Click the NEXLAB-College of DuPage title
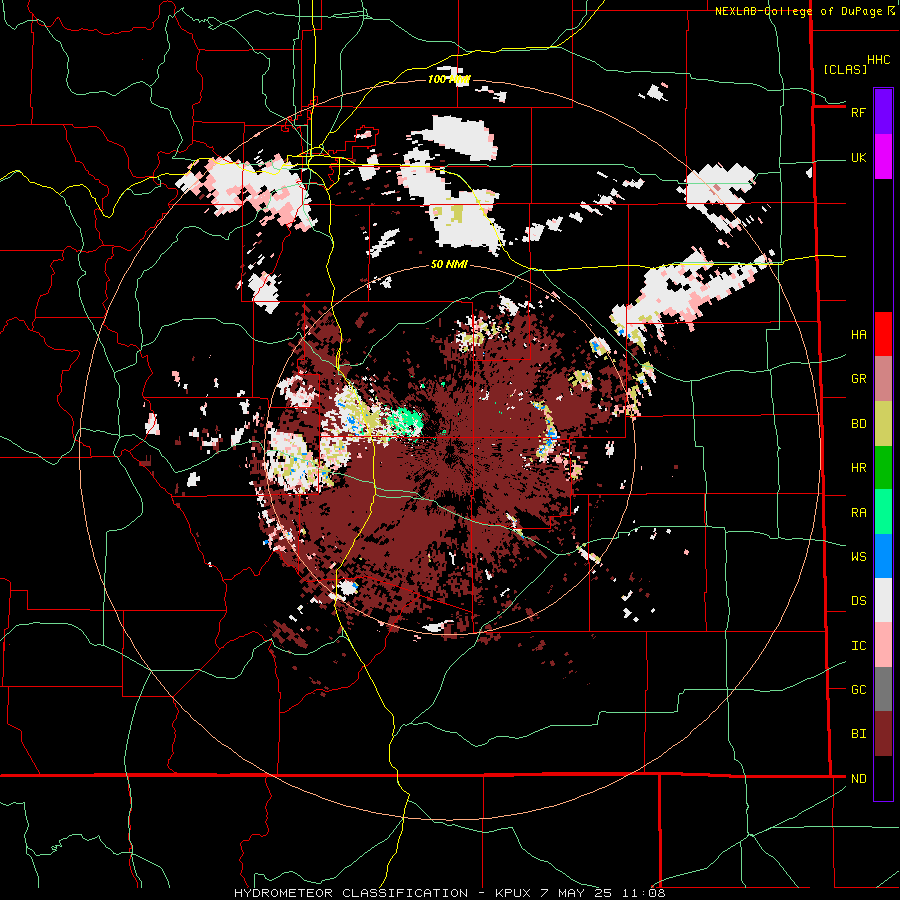Screen dimensions: 900x900 799,11
